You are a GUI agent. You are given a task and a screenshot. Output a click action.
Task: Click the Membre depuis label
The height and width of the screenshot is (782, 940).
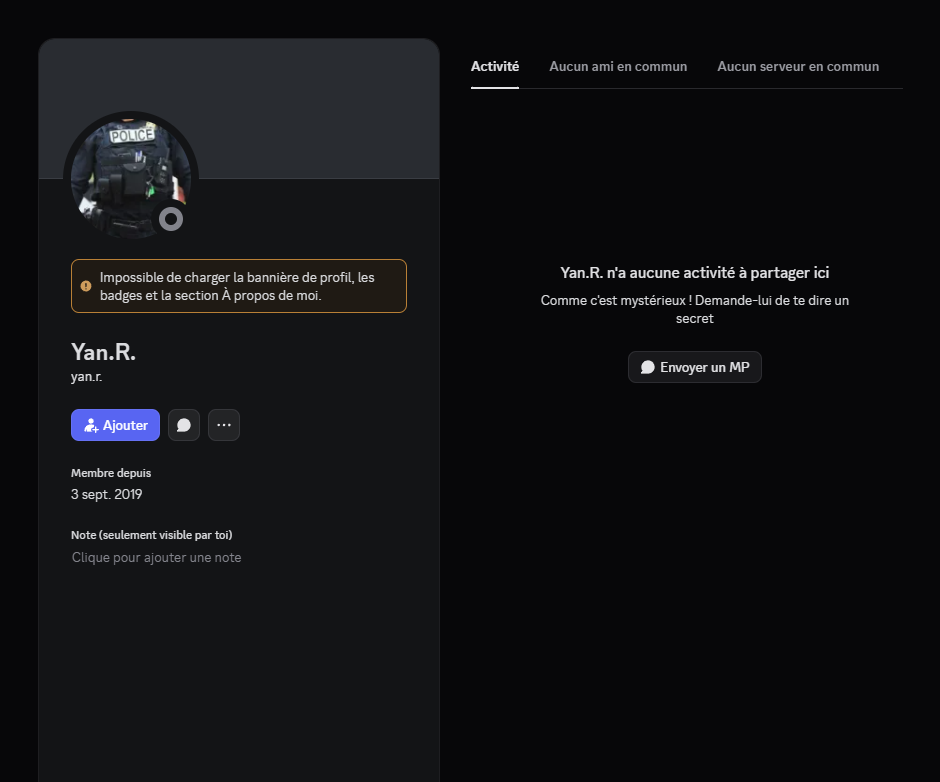click(x=111, y=472)
